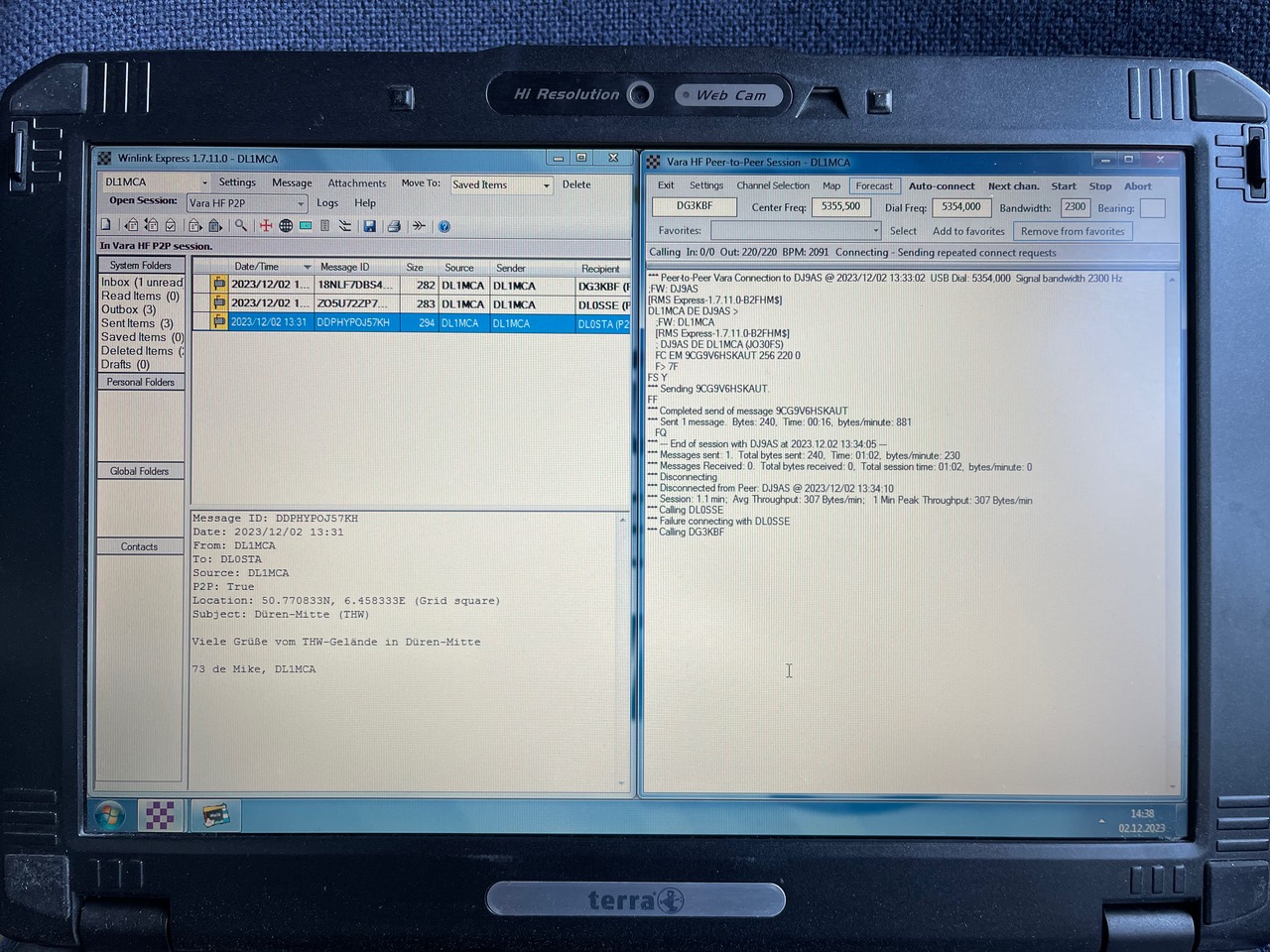Viewport: 1270px width, 952px height.
Task: Select the Outbox (3) folder
Action: pyautogui.click(x=128, y=309)
